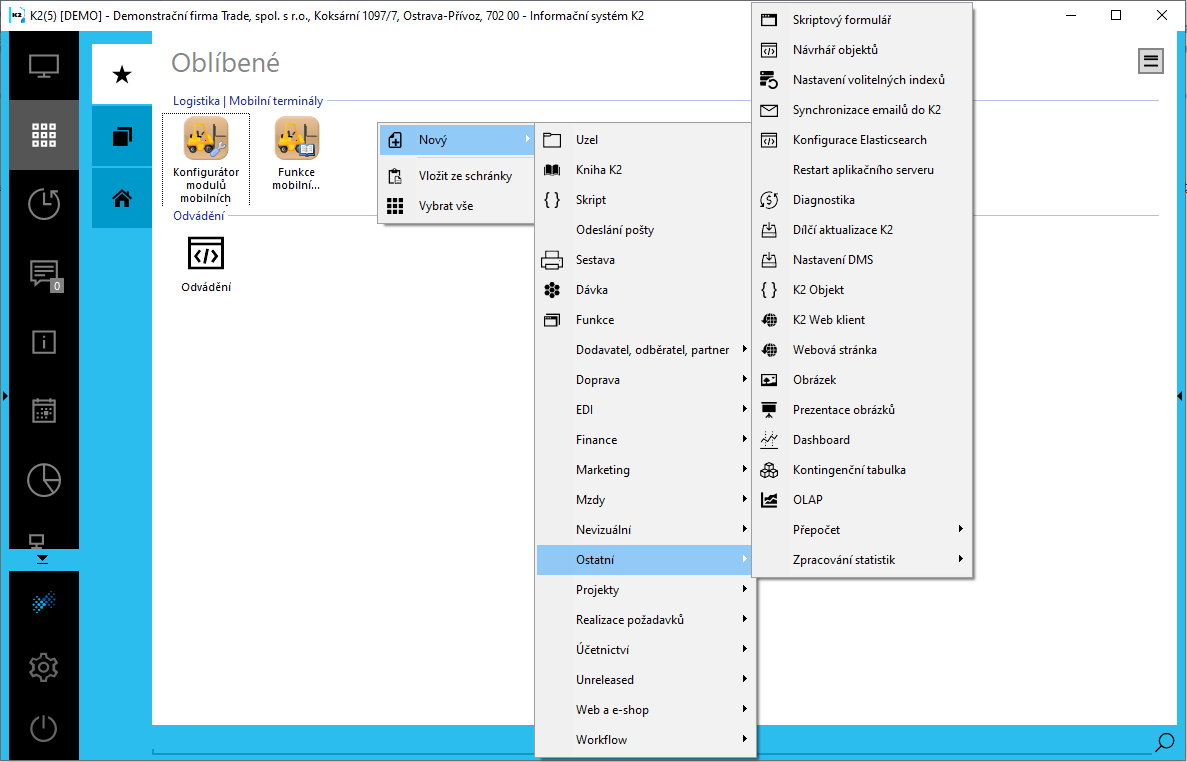Choose Vložit ze schránky
The image size is (1187, 762).
point(456,176)
